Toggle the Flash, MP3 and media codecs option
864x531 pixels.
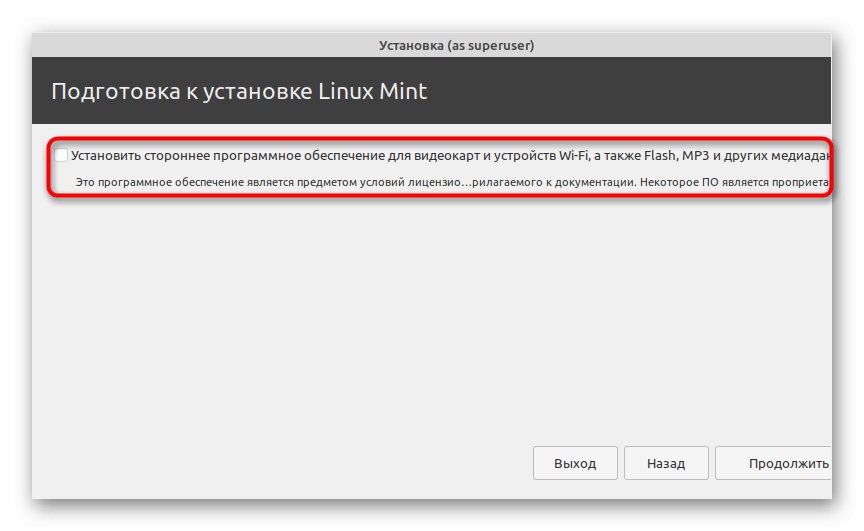pyautogui.click(x=62, y=155)
